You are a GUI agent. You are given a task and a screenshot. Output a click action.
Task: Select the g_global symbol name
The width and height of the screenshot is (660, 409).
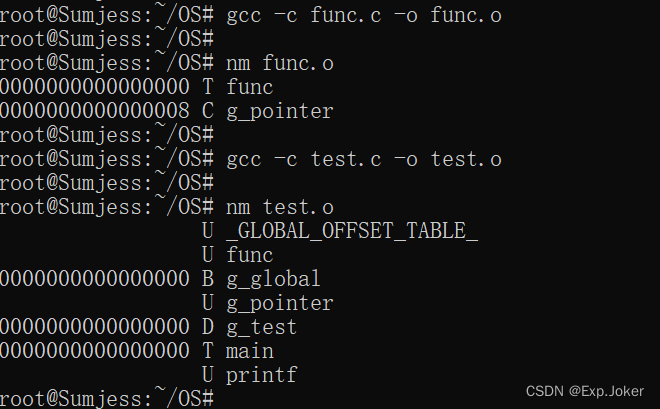tap(273, 279)
